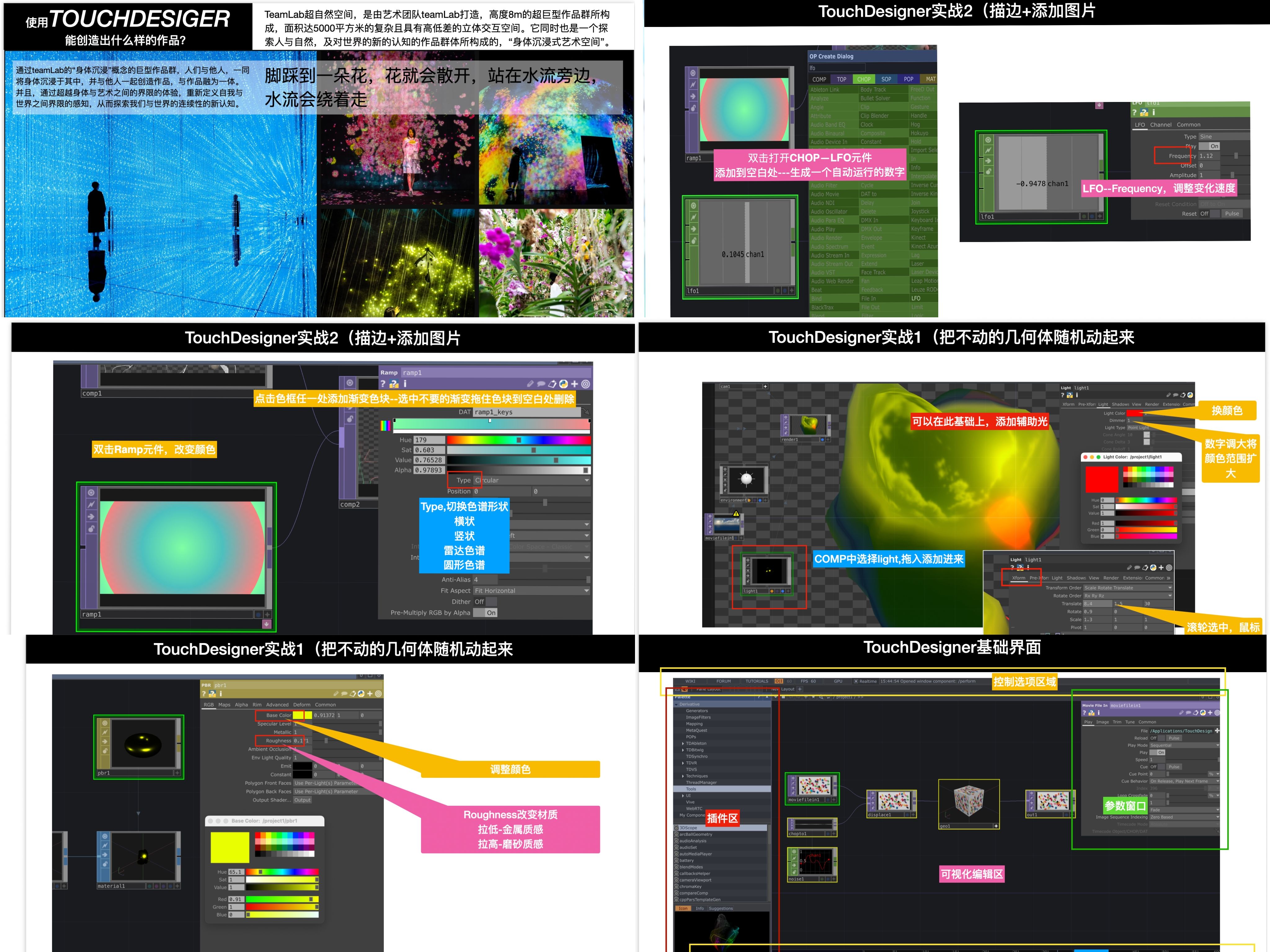Open the Type Circular dropdown in ramp1 panel
Viewport: 1270px width, 952px height.
click(x=532, y=480)
